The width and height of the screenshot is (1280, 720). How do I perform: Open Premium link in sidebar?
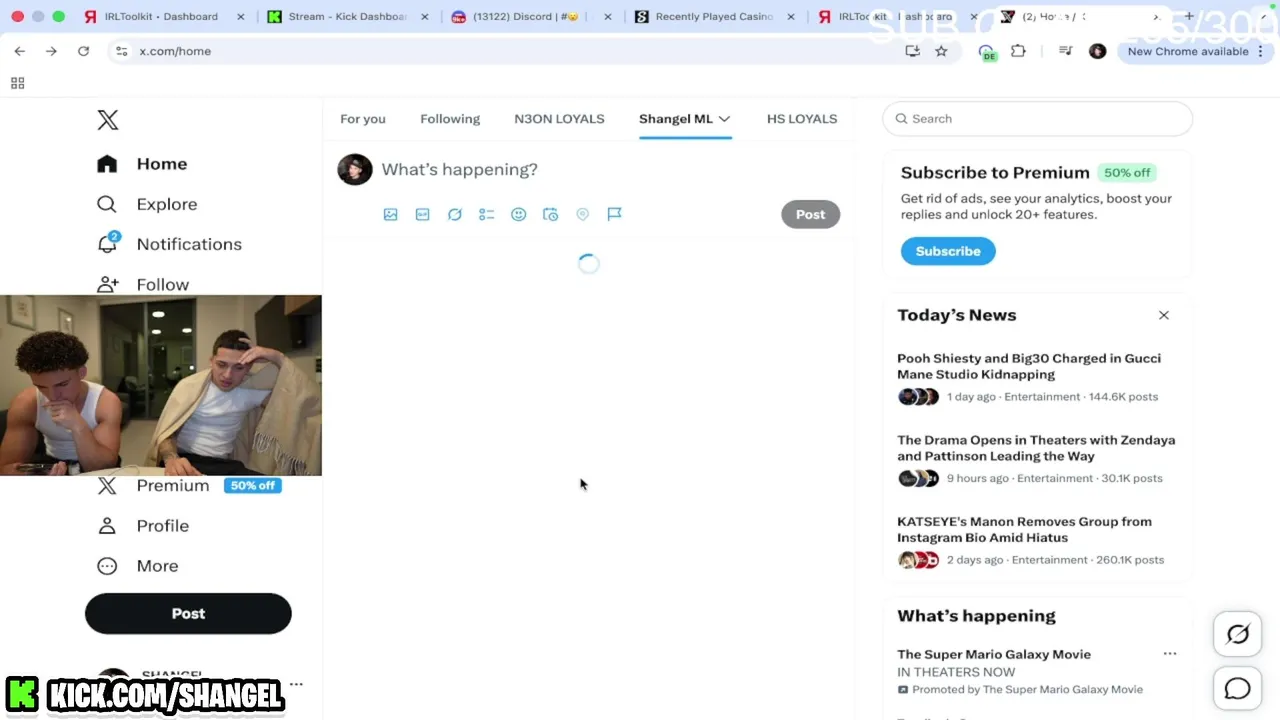click(x=173, y=486)
